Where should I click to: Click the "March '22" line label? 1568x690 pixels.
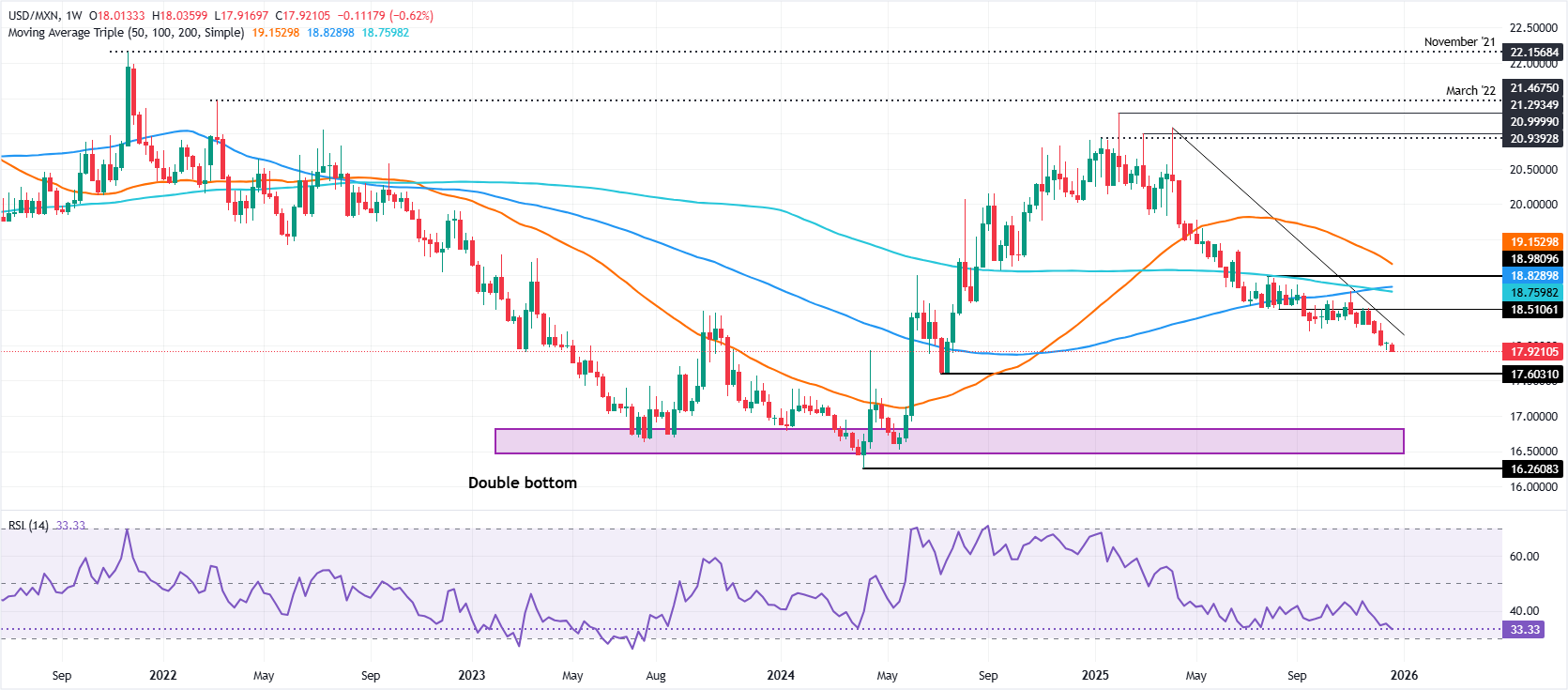[x=1470, y=91]
